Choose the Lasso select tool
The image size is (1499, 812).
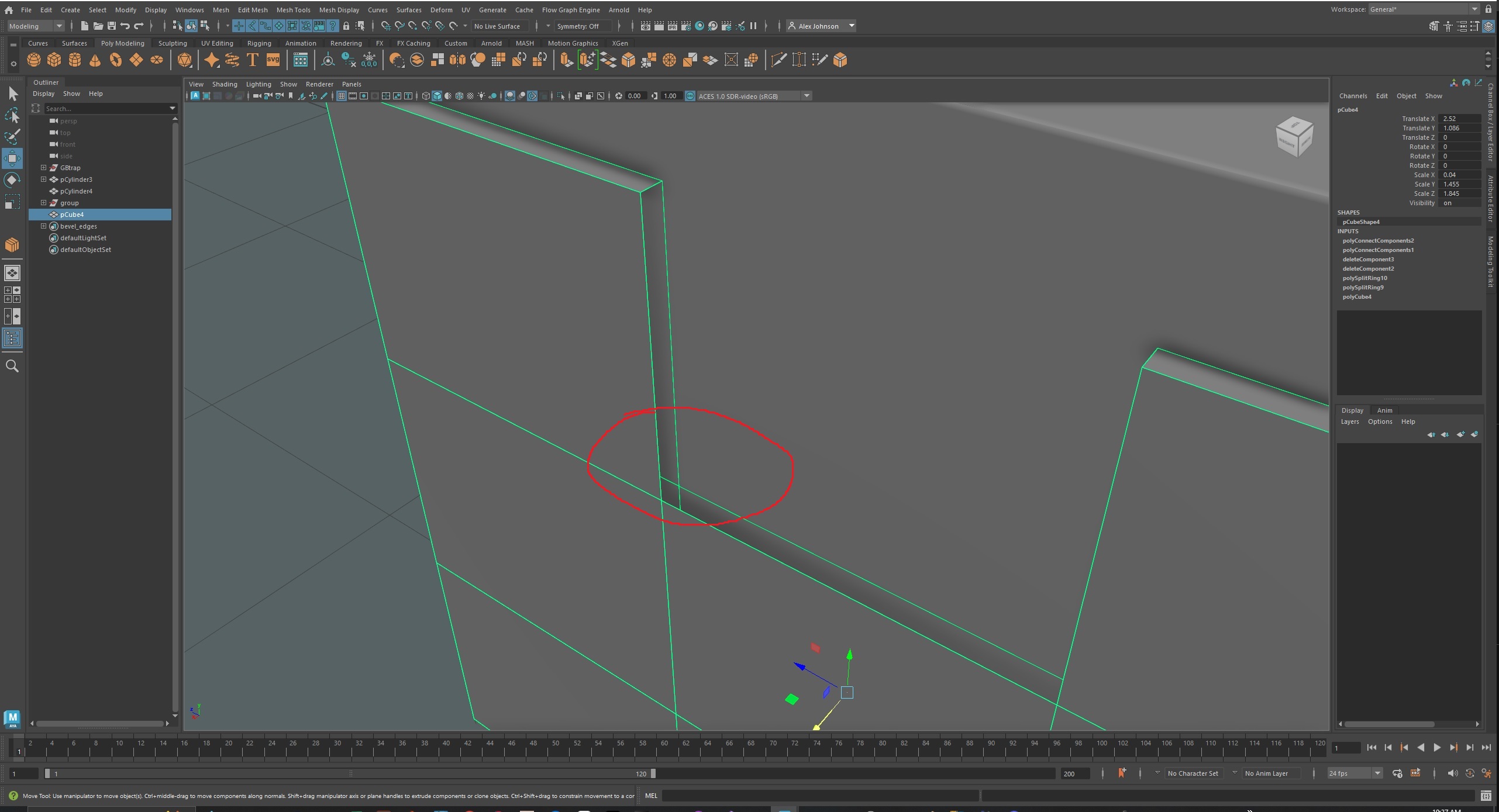pos(12,115)
